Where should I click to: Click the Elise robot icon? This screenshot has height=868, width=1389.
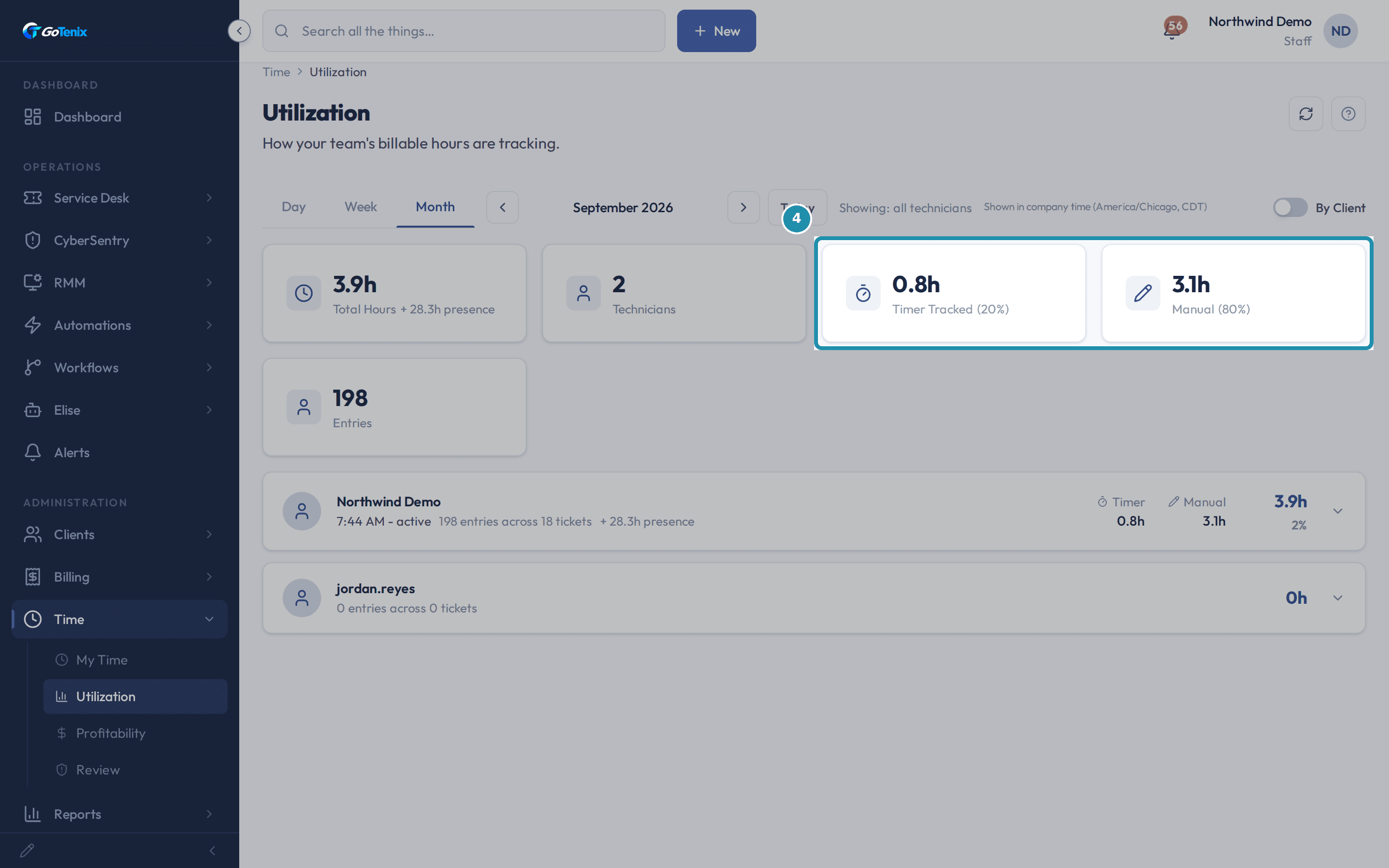click(33, 410)
